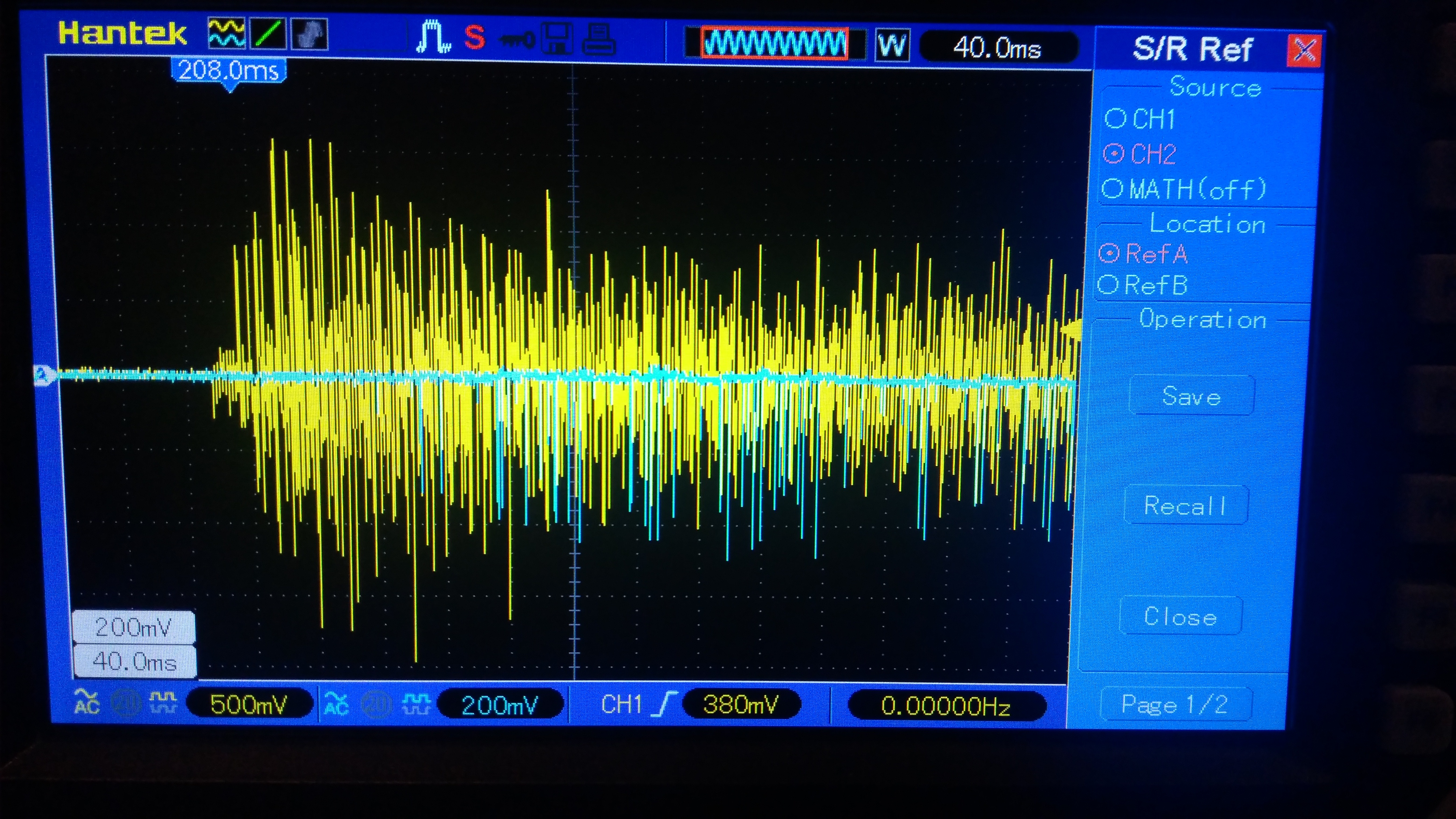The width and height of the screenshot is (1456, 819).
Task: Select the waveform display mode icon
Action: 227,33
